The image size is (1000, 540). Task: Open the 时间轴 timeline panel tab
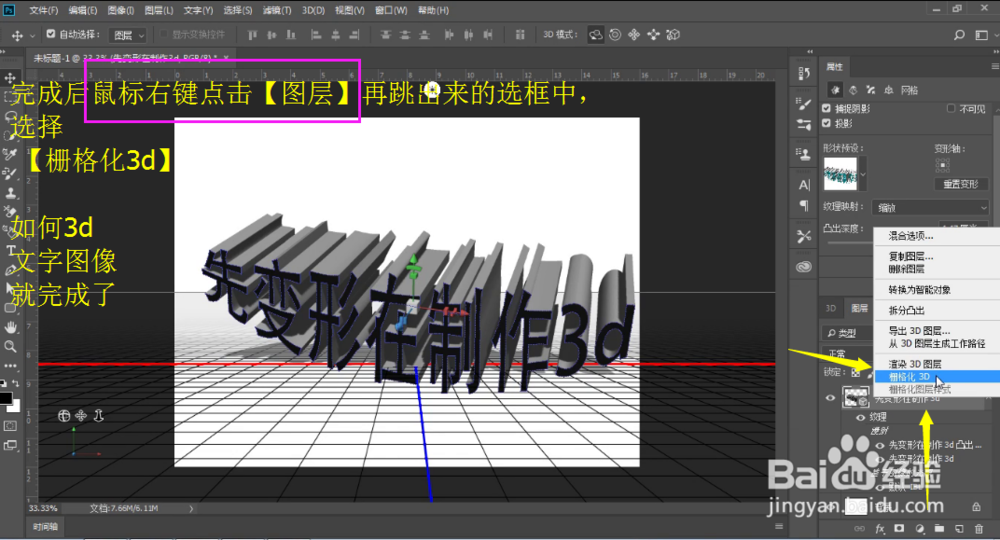tap(45, 527)
